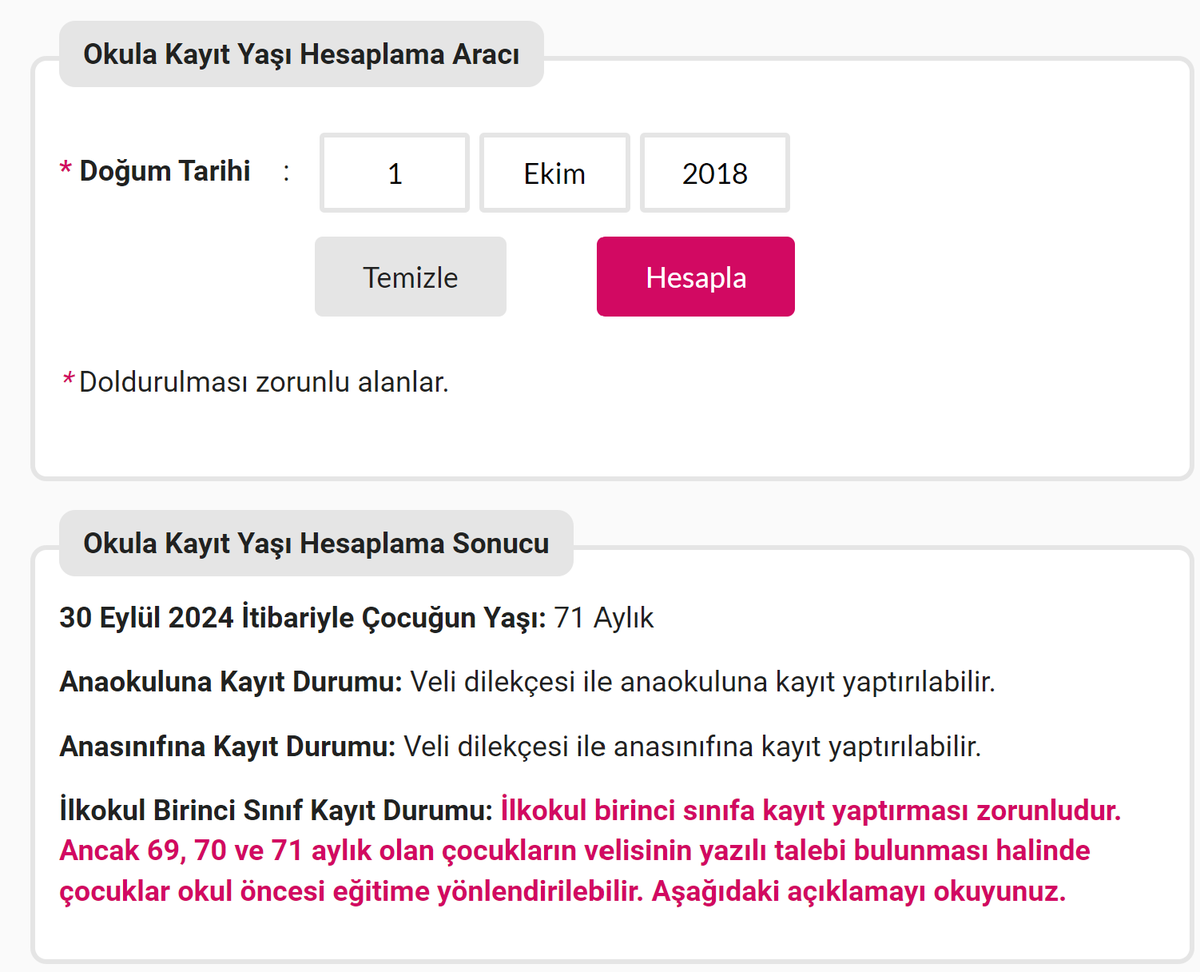The width and height of the screenshot is (1200, 972).
Task: Open the birth day dropdown showing 1
Action: pos(394,173)
